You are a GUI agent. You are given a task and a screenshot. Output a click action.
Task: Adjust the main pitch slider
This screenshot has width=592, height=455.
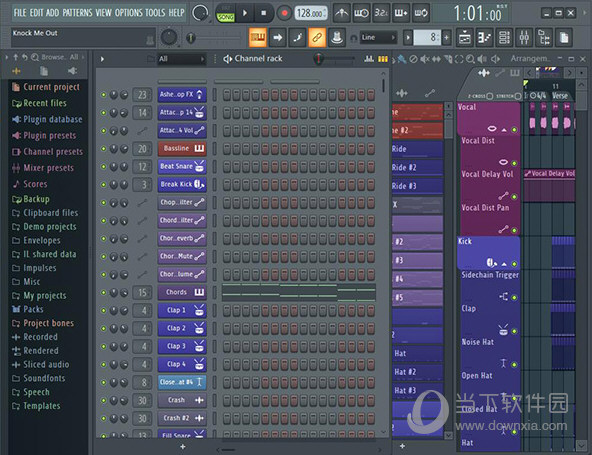point(213,38)
